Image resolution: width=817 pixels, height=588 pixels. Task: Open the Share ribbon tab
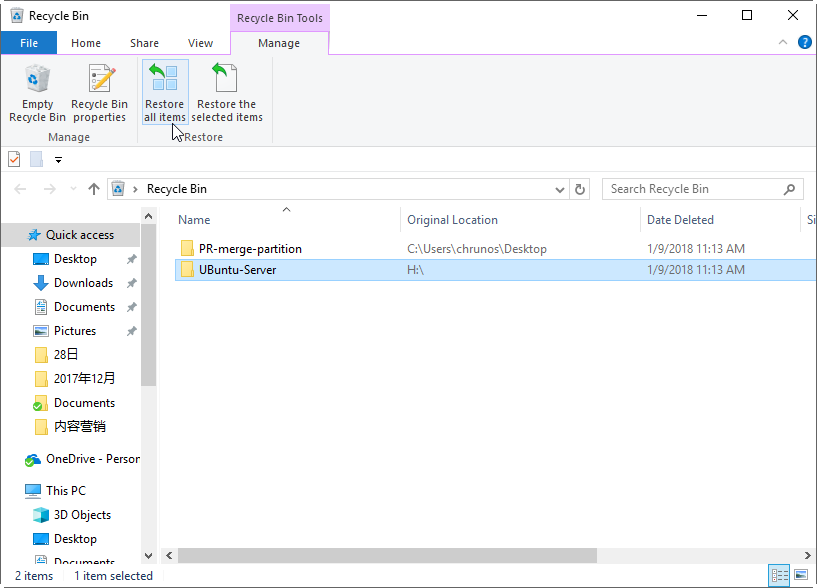point(144,43)
